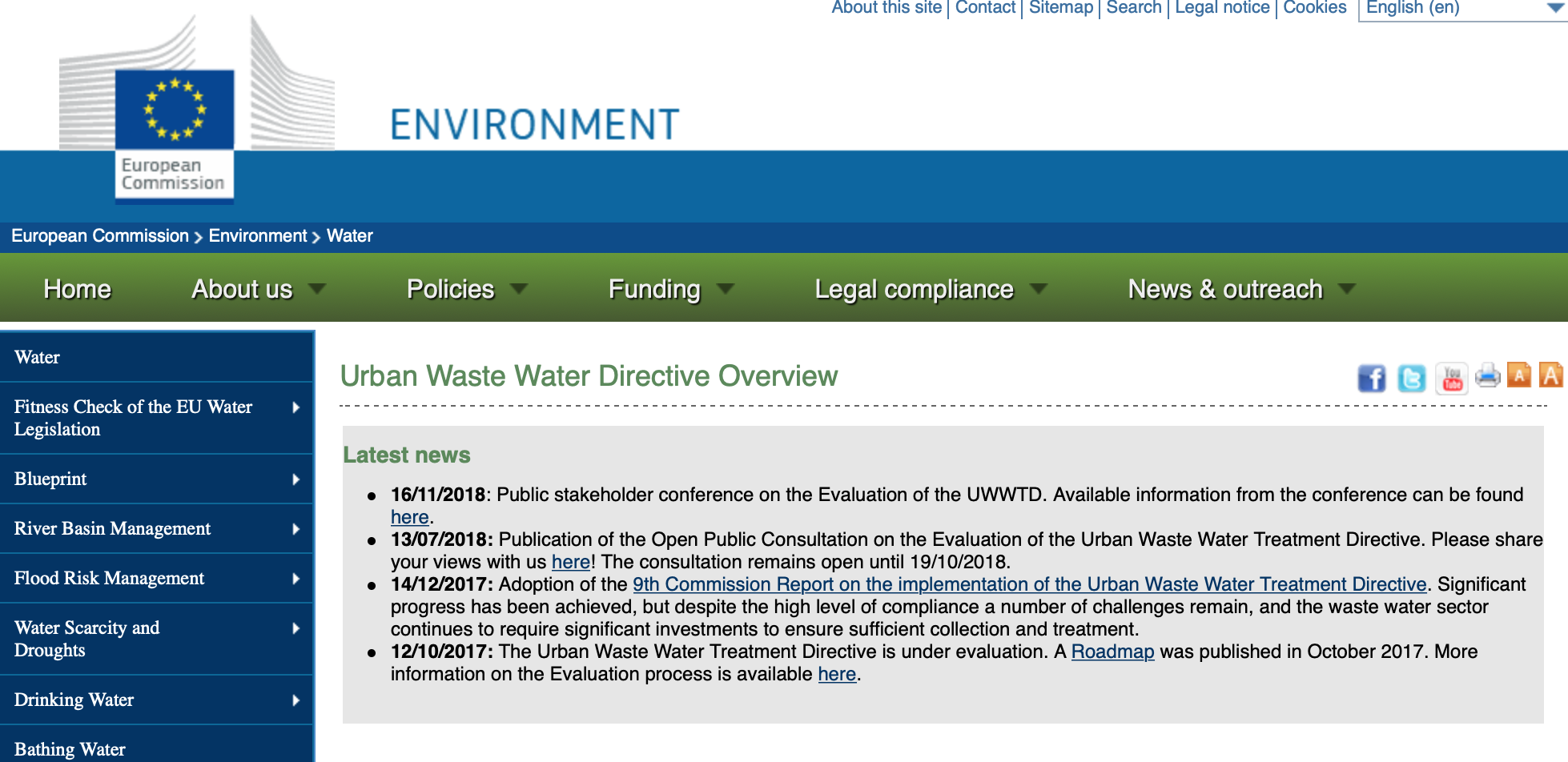This screenshot has height=762, width=1568.
Task: Open the News & outreach menu
Action: 1225,289
